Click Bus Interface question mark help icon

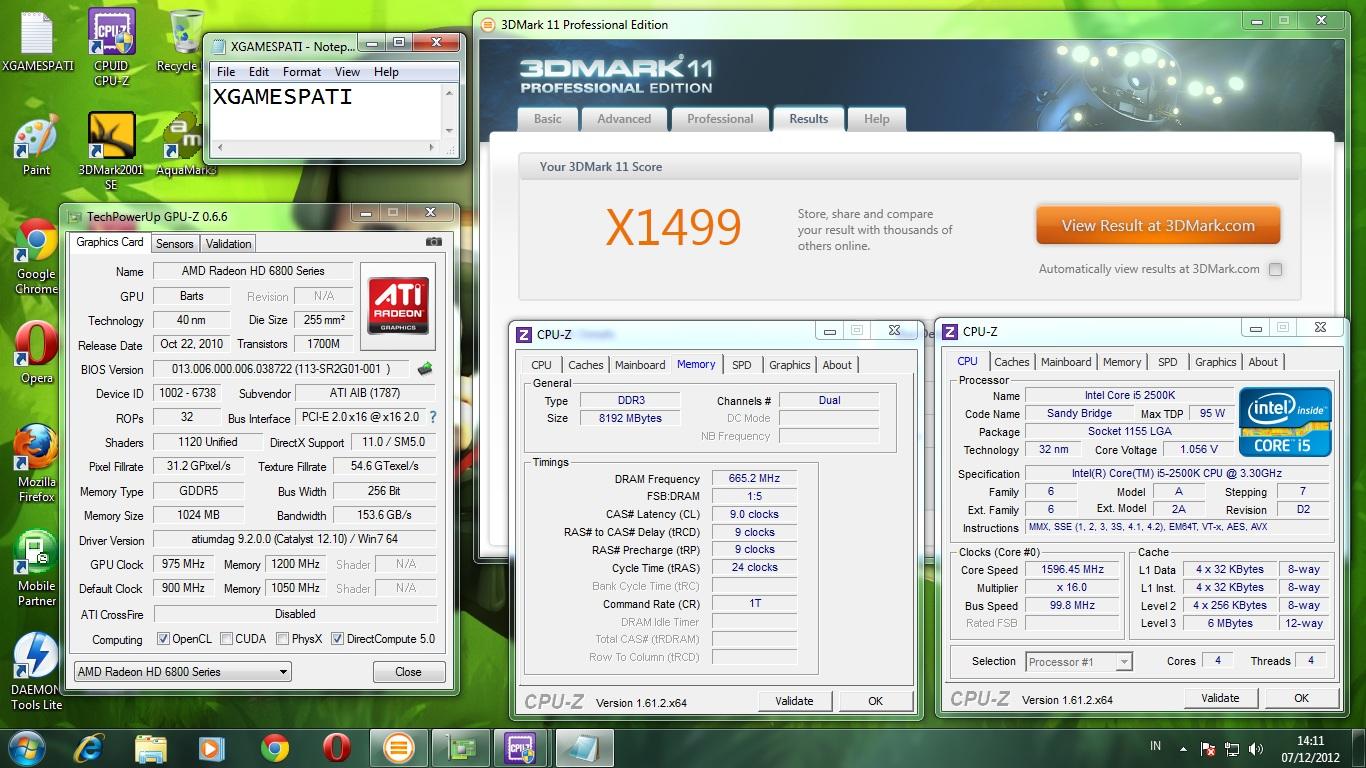tap(433, 418)
